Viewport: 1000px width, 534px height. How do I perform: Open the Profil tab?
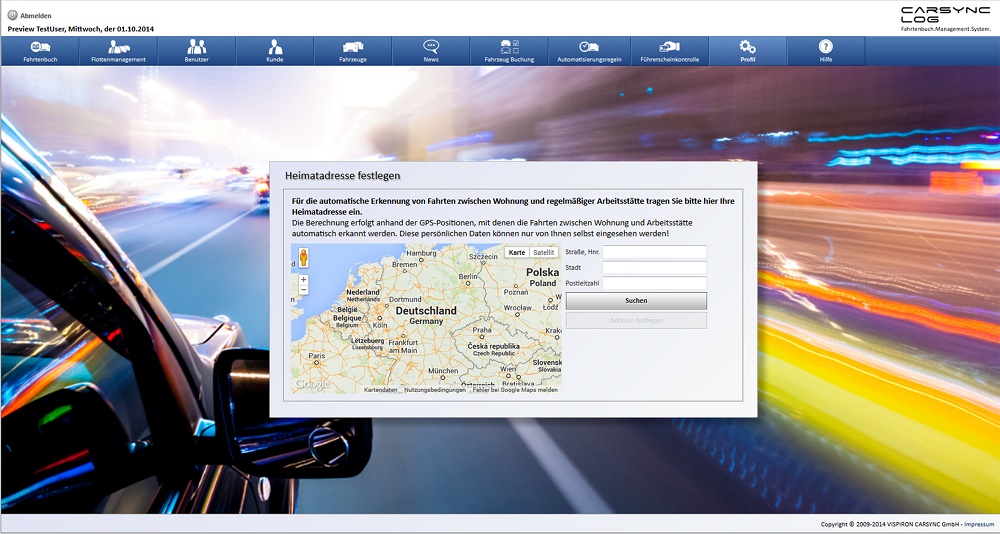(x=747, y=51)
